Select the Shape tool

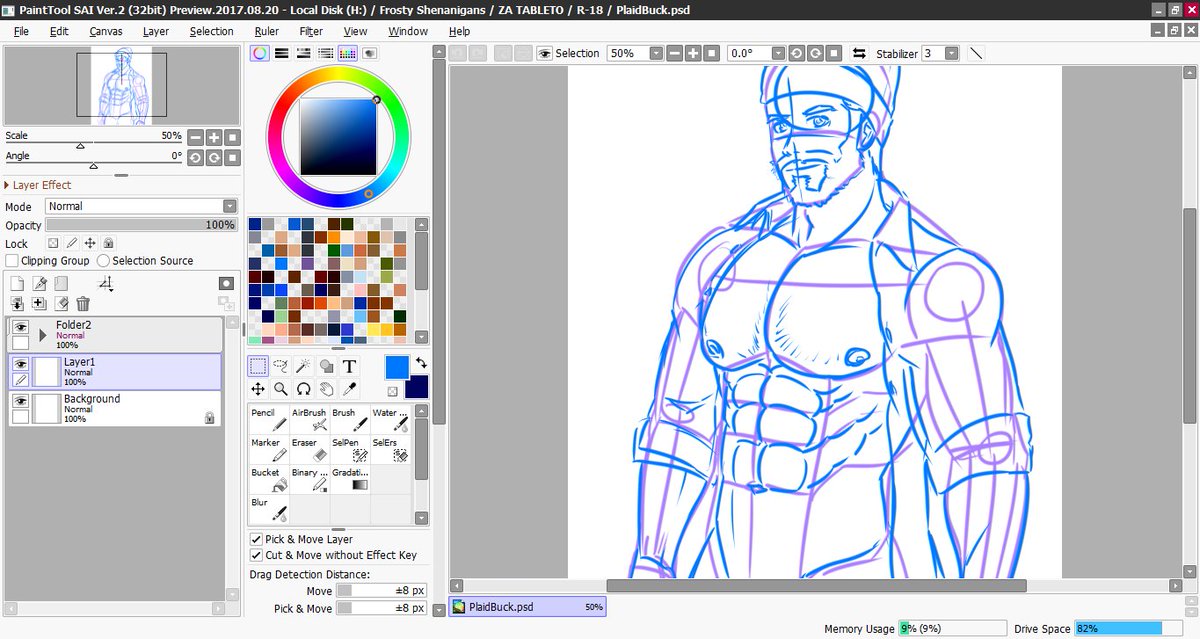327,366
